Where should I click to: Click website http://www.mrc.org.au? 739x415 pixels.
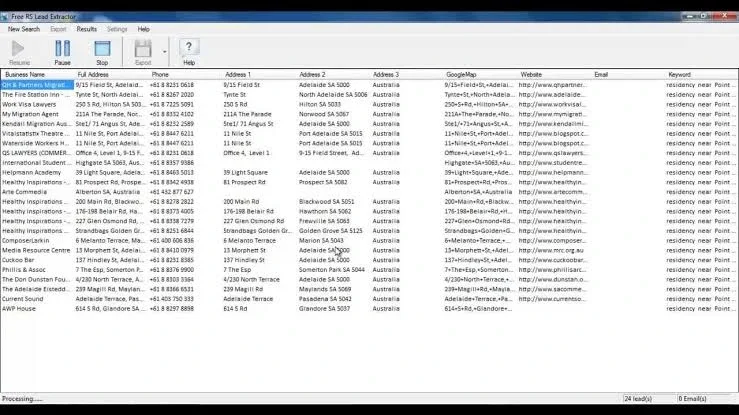tap(551, 251)
